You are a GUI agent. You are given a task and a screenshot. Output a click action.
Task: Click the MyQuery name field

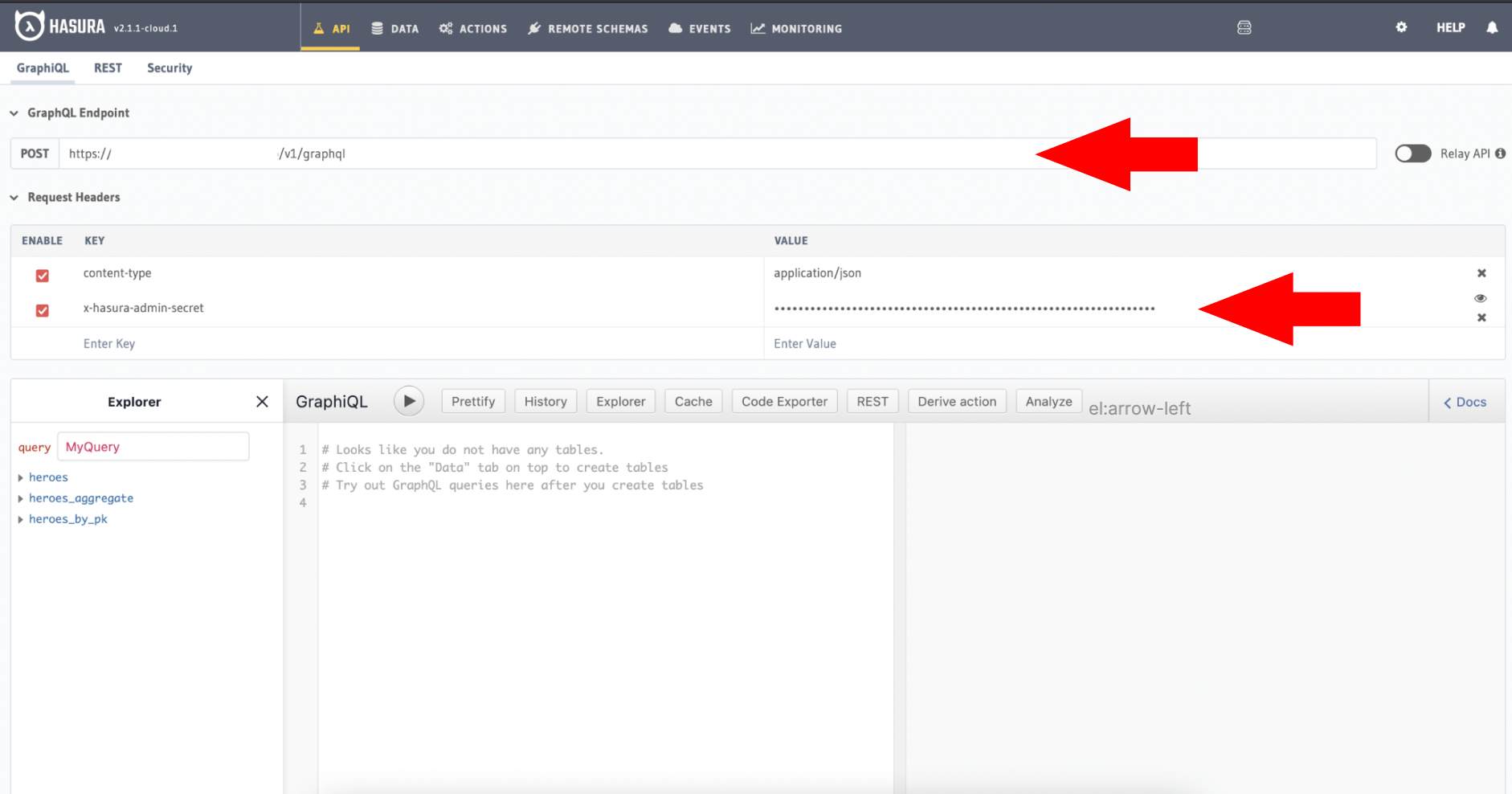(x=153, y=447)
